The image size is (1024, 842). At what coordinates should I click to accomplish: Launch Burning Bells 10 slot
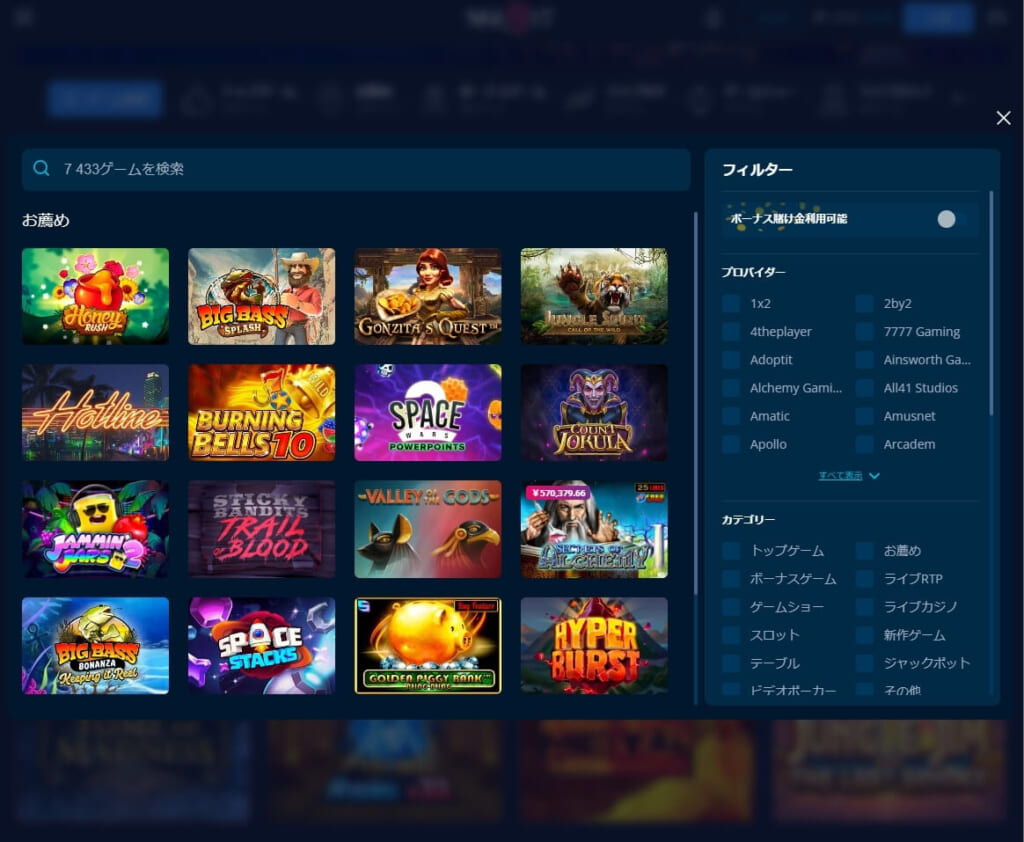tap(261, 412)
